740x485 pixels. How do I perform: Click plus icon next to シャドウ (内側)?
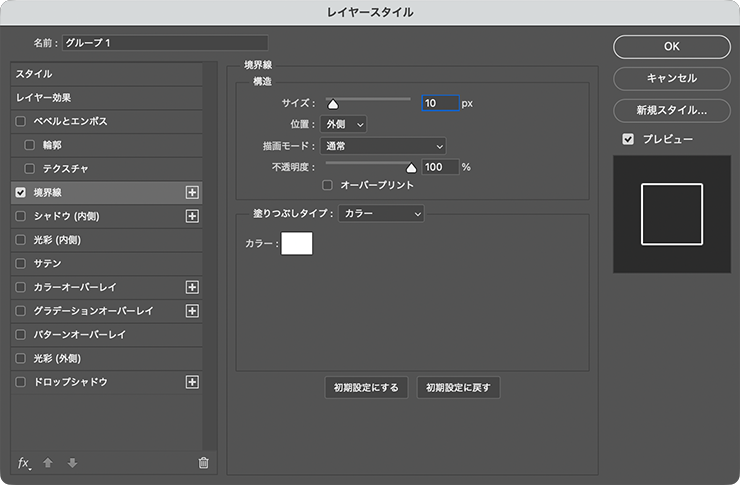pos(193,216)
